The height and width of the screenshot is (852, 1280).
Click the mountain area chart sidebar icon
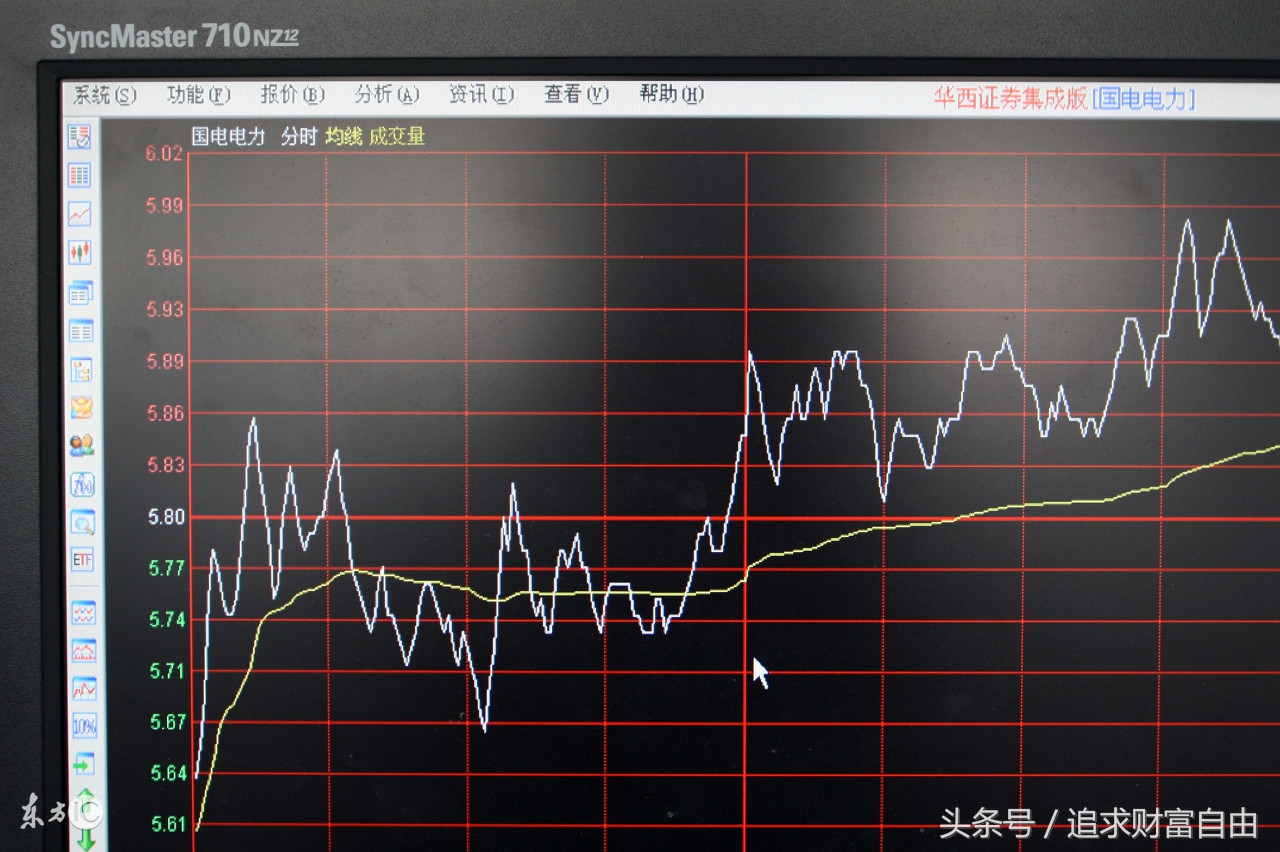coord(83,651)
